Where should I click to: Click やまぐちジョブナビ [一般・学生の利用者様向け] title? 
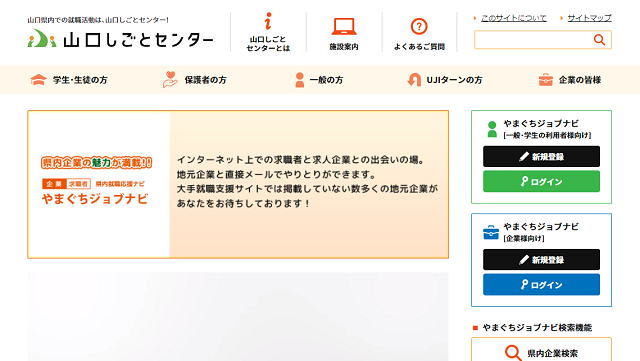547,129
